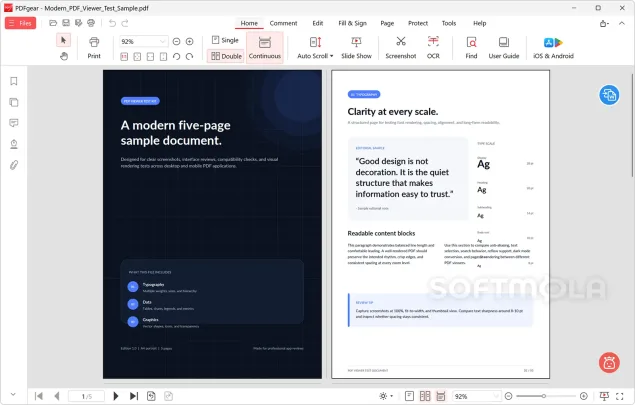Image resolution: width=635 pixels, height=405 pixels.
Task: Open the Annotations comments sidebar panel
Action: (14, 123)
